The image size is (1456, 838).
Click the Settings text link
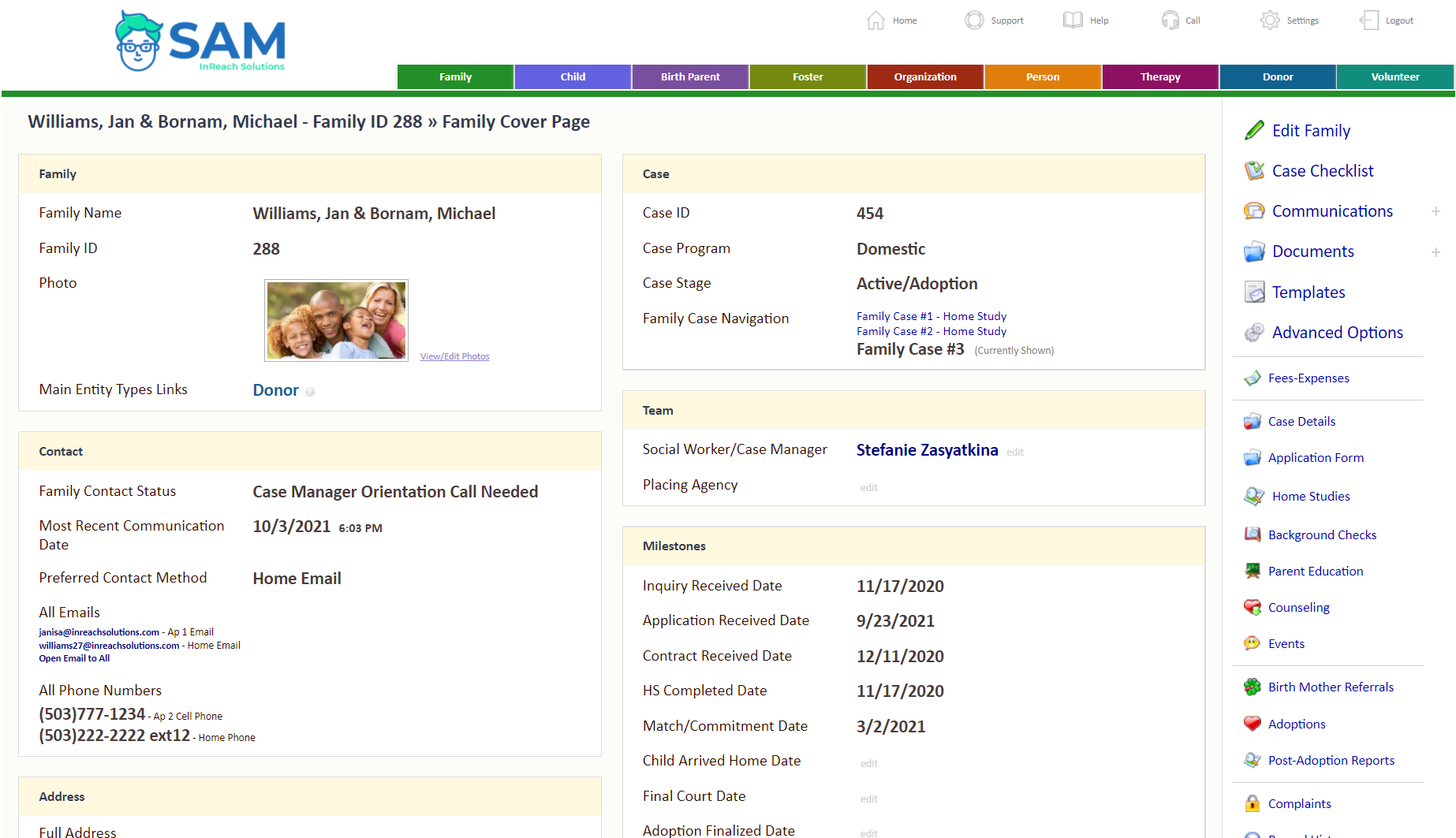(x=1303, y=21)
